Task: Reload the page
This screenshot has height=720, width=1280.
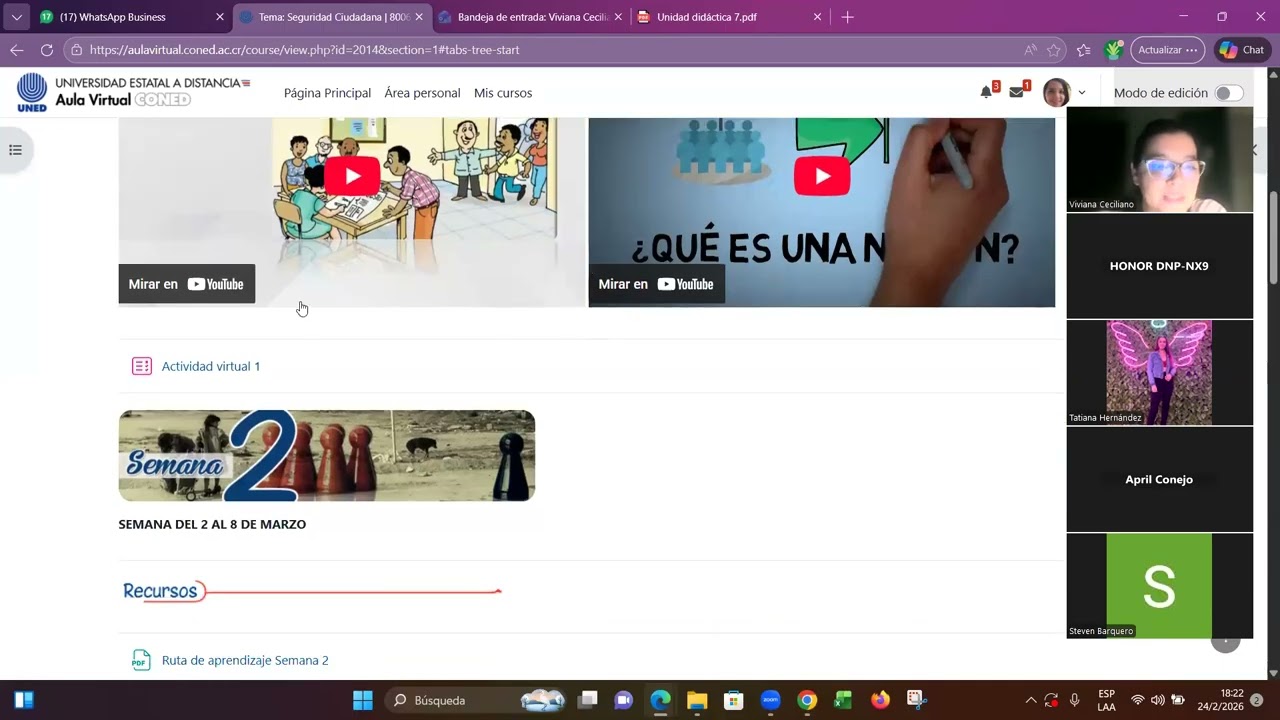Action: tap(46, 50)
